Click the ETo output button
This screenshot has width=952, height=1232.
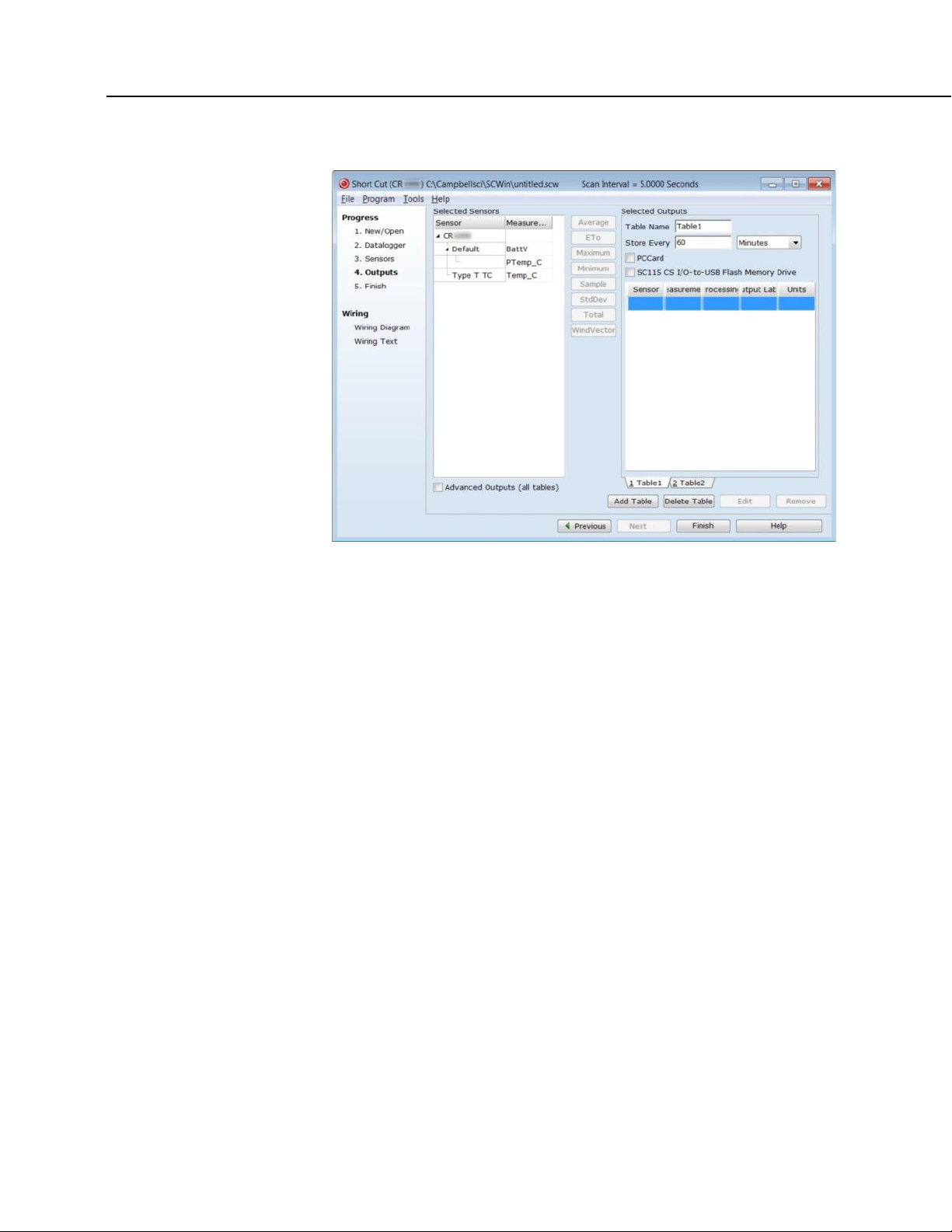click(593, 238)
